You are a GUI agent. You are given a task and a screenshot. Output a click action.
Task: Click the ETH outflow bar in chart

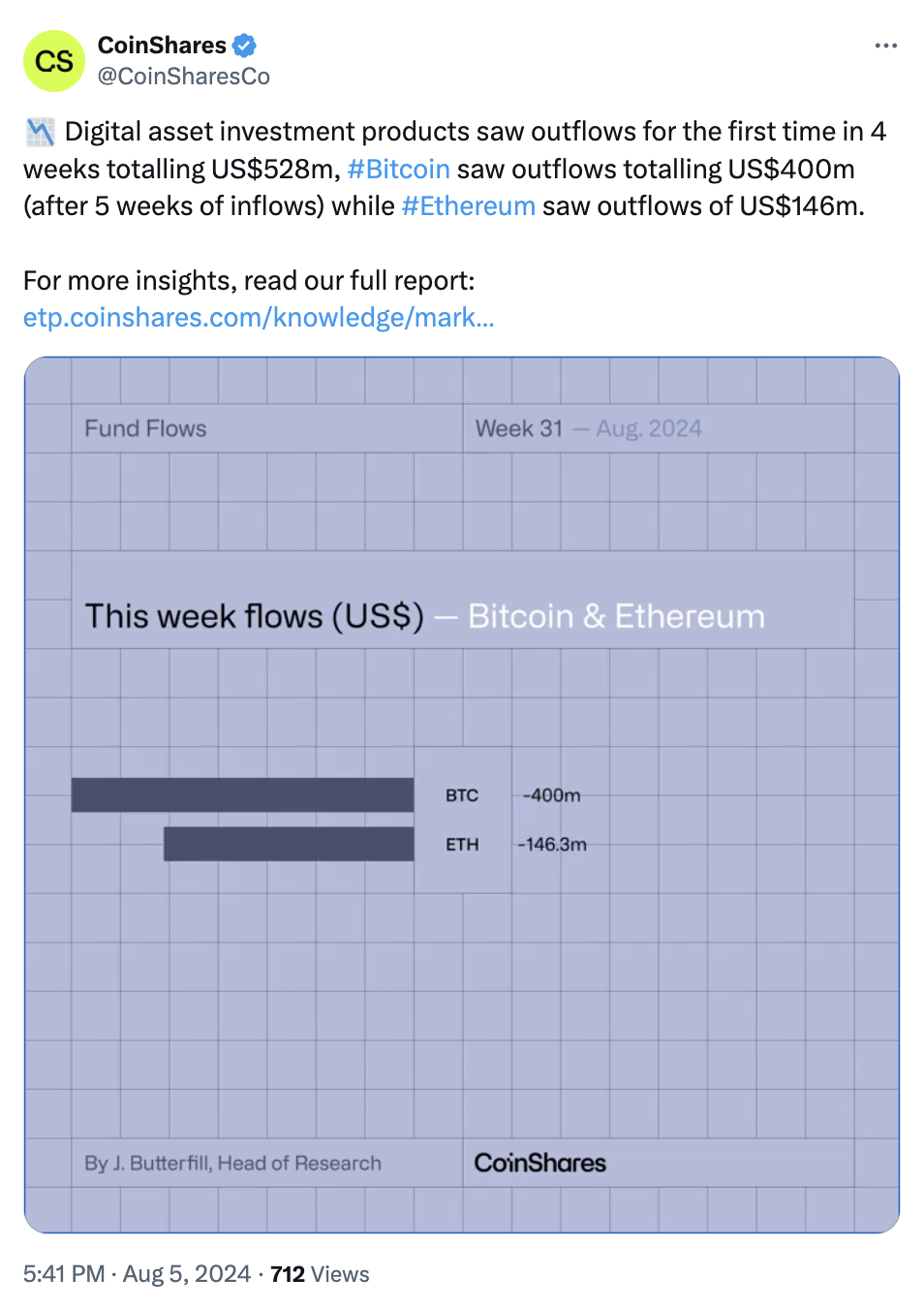[289, 844]
